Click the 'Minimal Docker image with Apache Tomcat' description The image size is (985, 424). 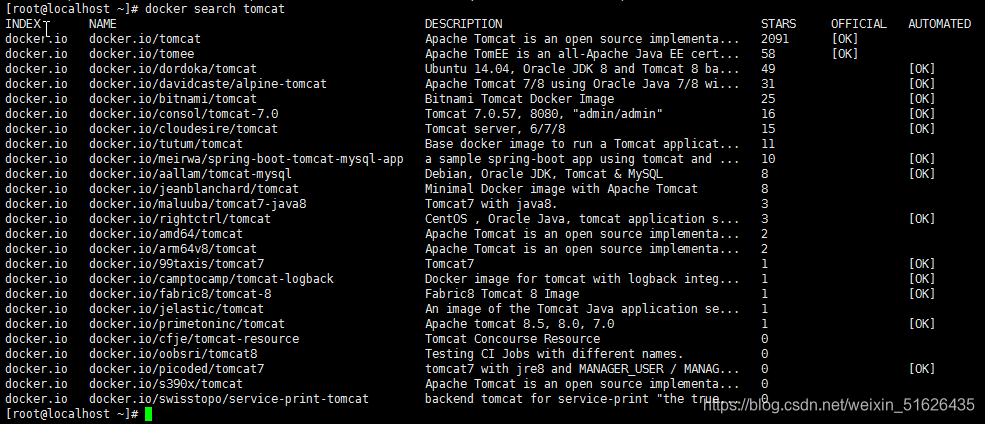(x=561, y=188)
